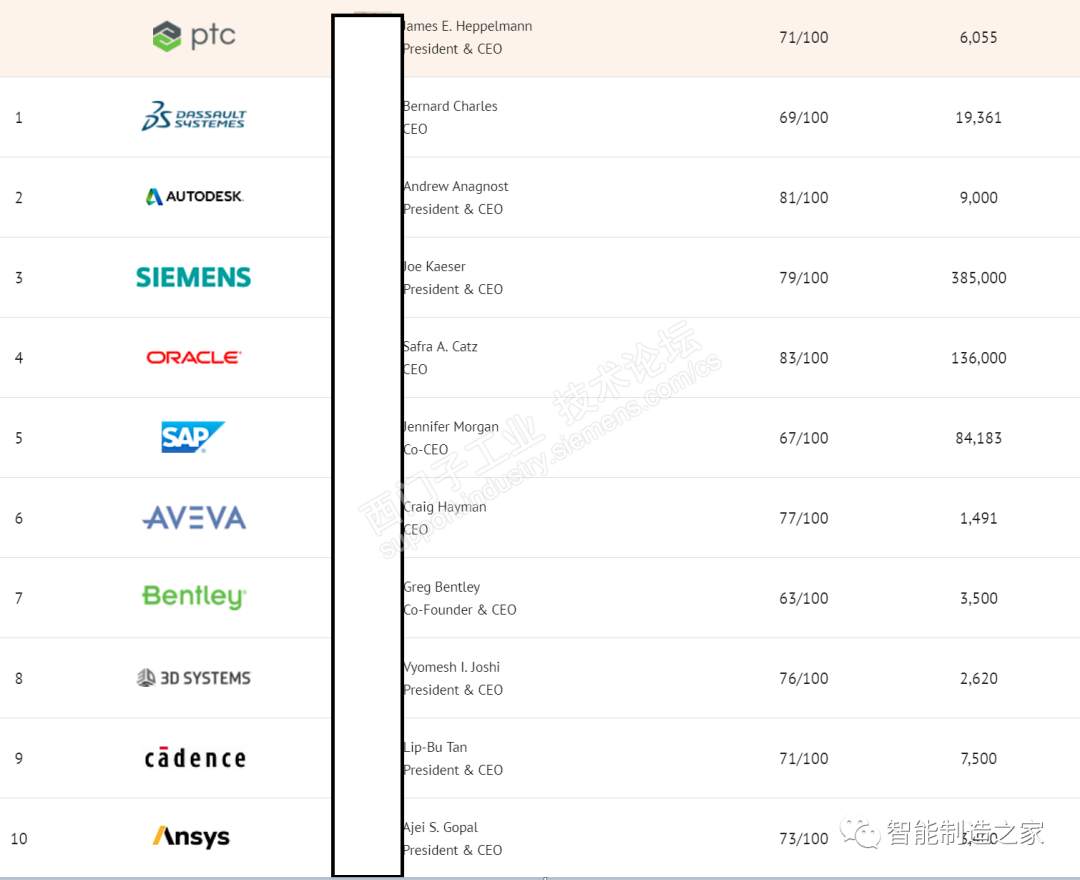Click Oracle rating 83/100

coord(803,358)
